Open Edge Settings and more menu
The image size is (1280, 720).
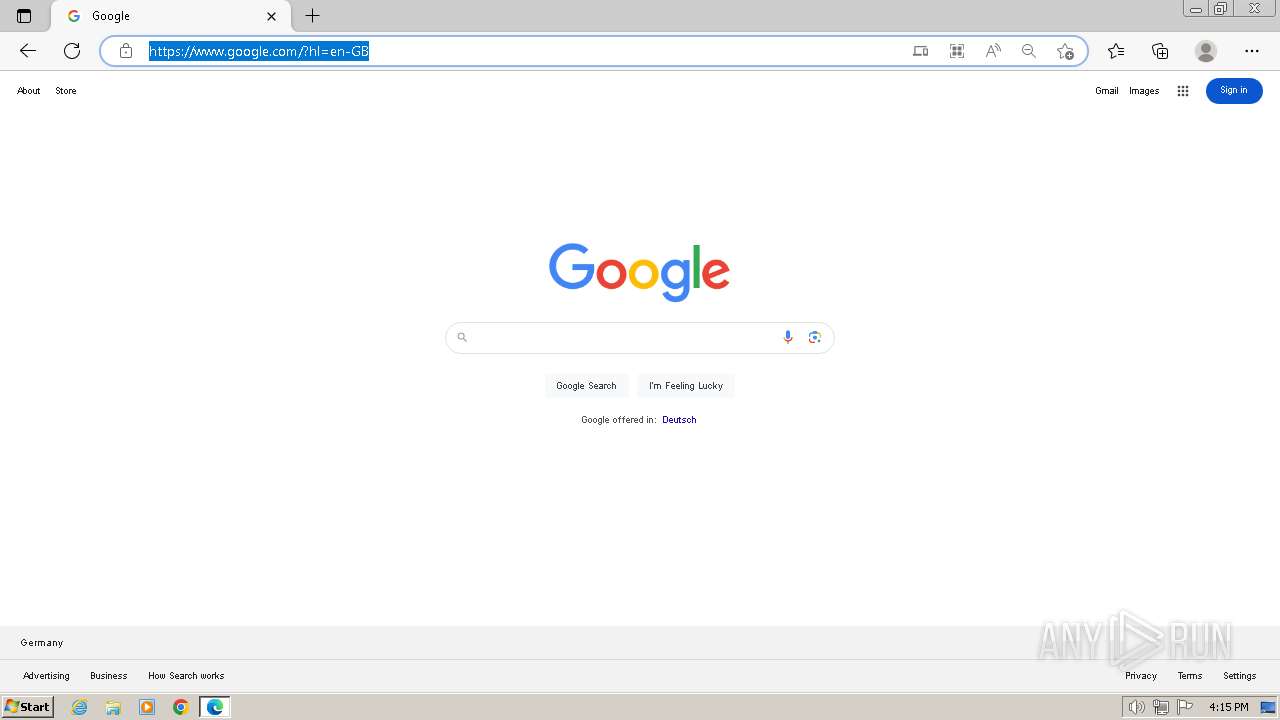click(1252, 51)
